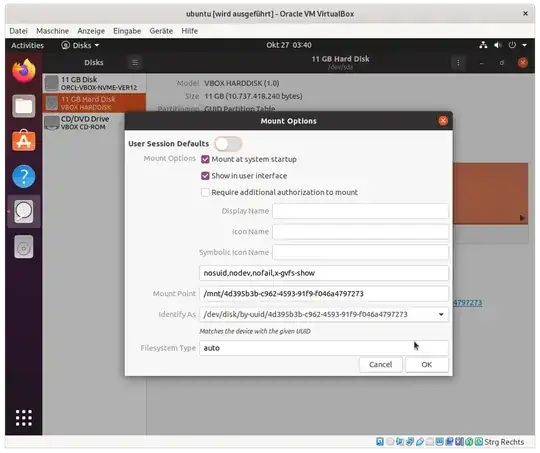Check Require additional authorization to mount
540x453 pixels.
[205, 192]
